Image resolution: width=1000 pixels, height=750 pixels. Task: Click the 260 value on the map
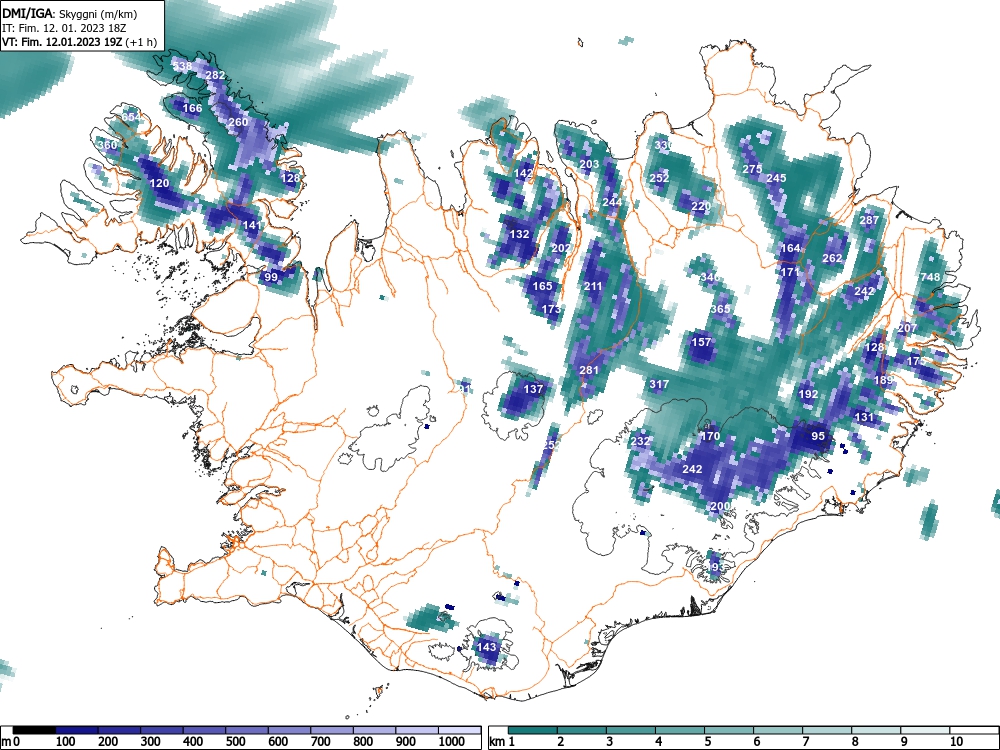coord(238,122)
